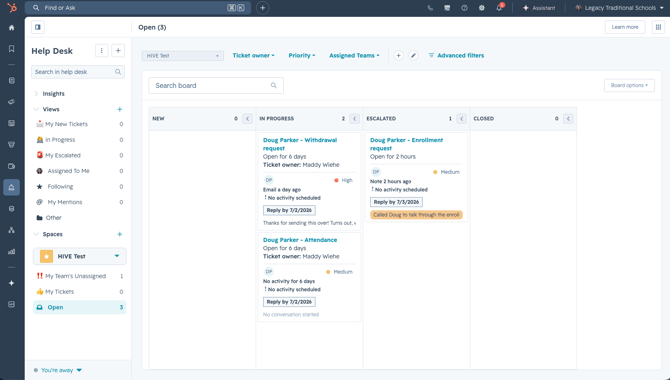Toggle the sidebar collapse panel icon
The image size is (670, 380).
click(38, 27)
